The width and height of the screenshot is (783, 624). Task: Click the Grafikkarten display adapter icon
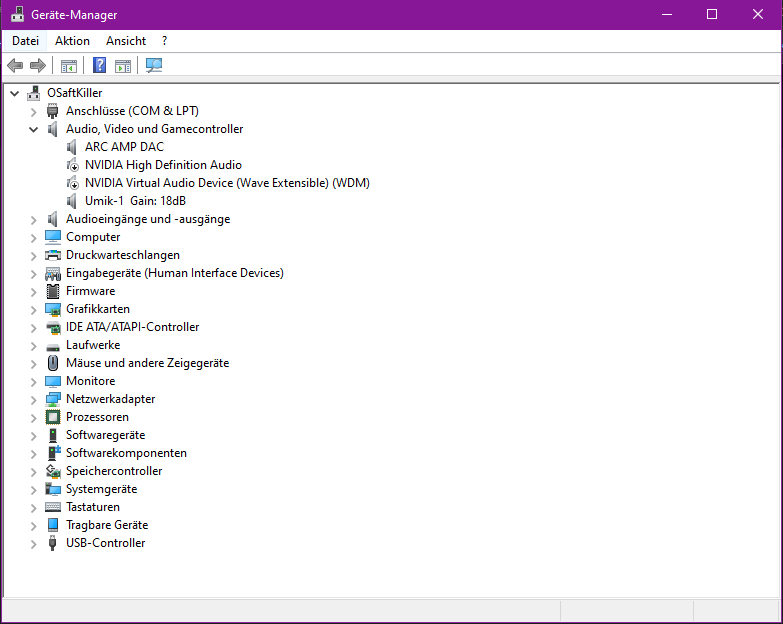52,309
